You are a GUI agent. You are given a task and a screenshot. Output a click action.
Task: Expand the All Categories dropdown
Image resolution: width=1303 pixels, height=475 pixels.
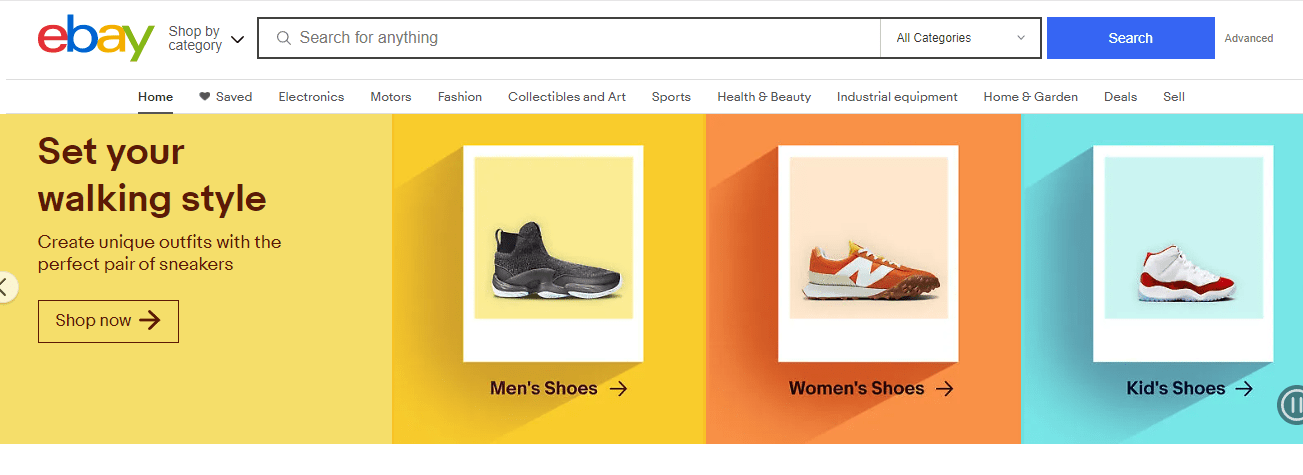pos(960,38)
